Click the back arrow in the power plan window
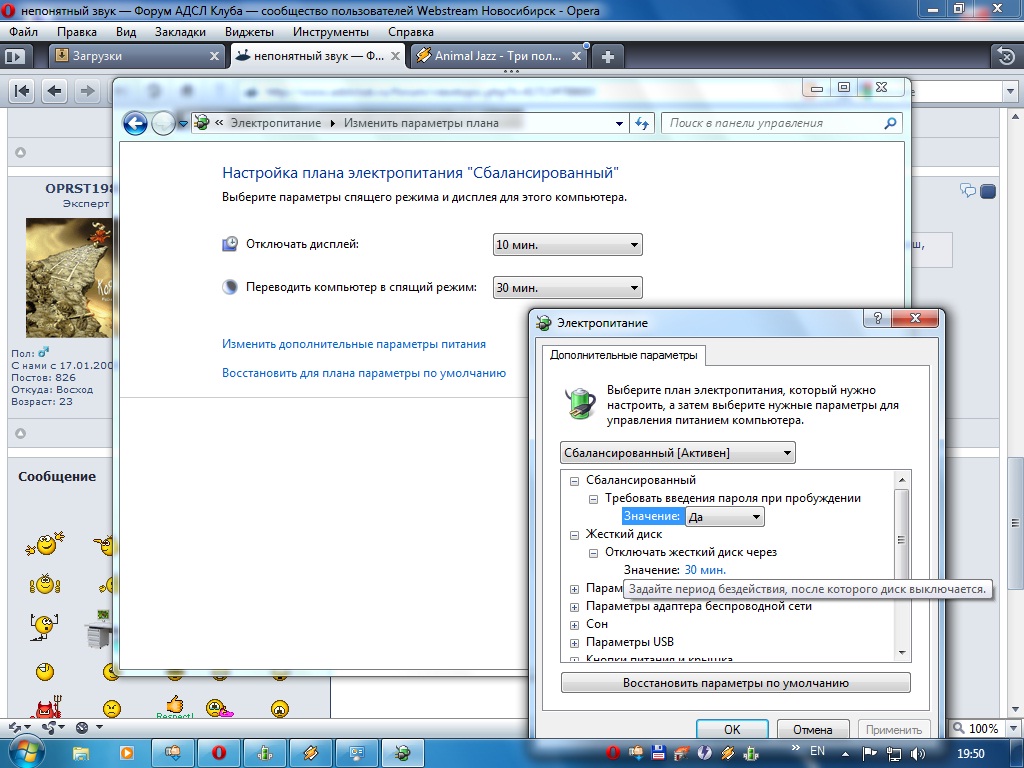1024x768 pixels. [x=135, y=123]
